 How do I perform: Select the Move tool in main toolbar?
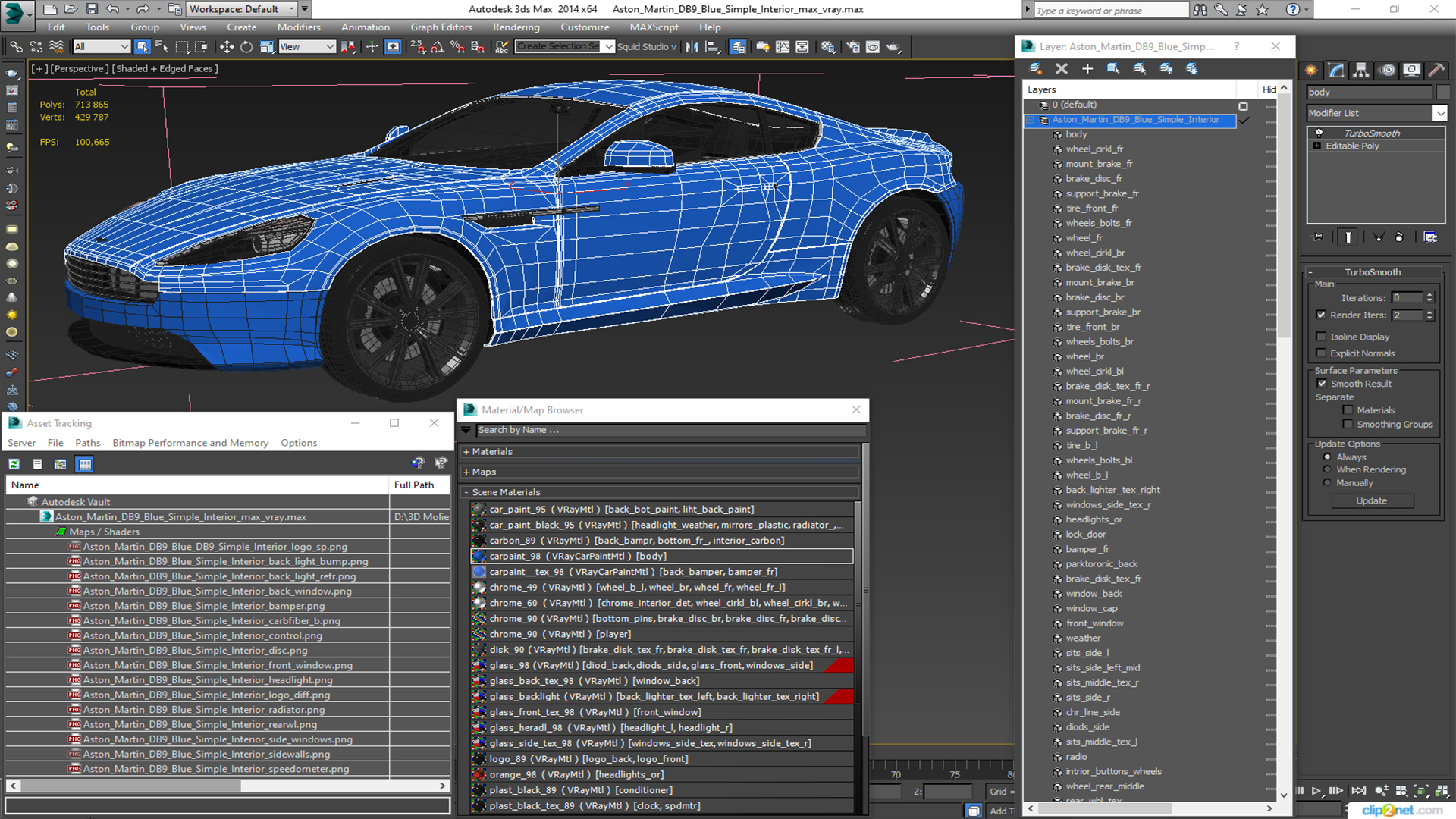pos(226,47)
